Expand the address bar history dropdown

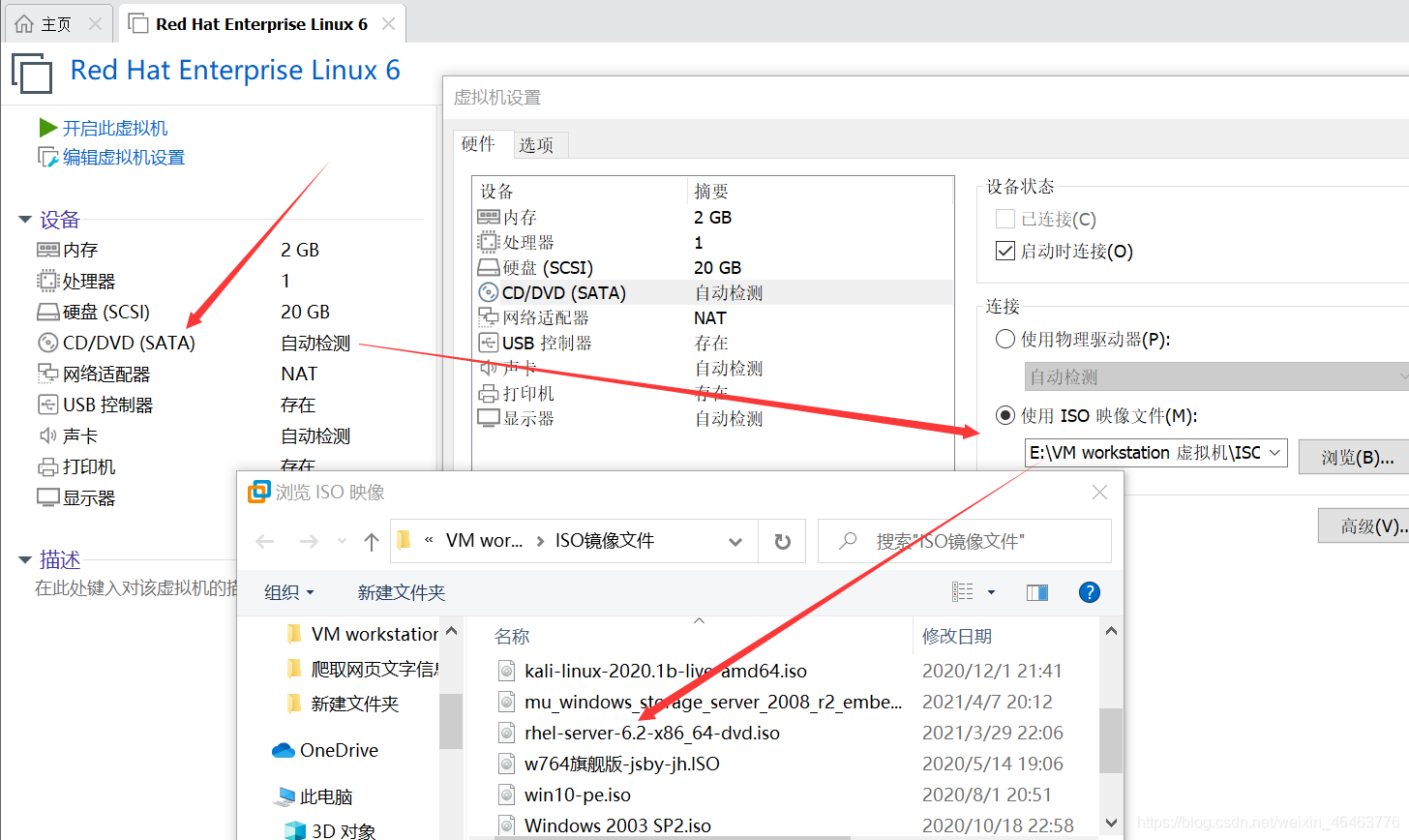[735, 541]
